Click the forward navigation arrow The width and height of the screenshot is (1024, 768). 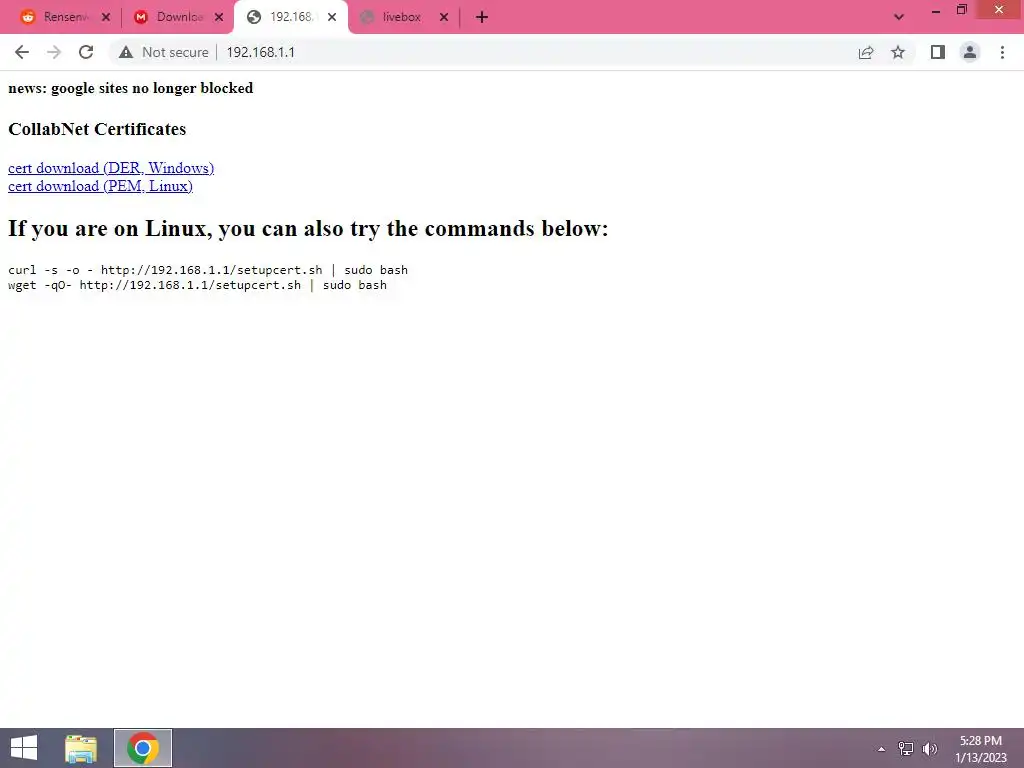[x=54, y=52]
